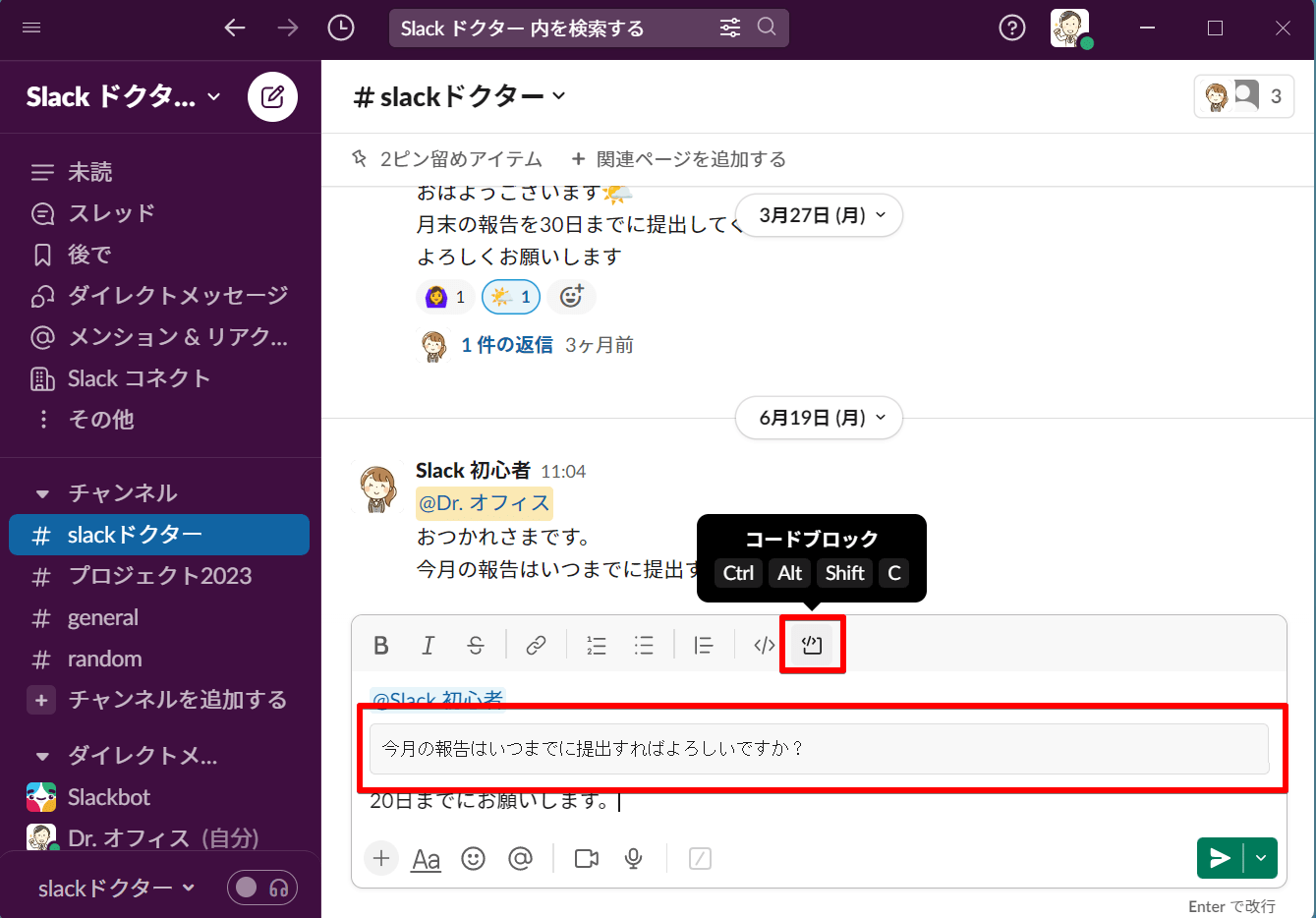Open send options arrow beside send button
The image size is (1316, 918).
(x=1261, y=857)
